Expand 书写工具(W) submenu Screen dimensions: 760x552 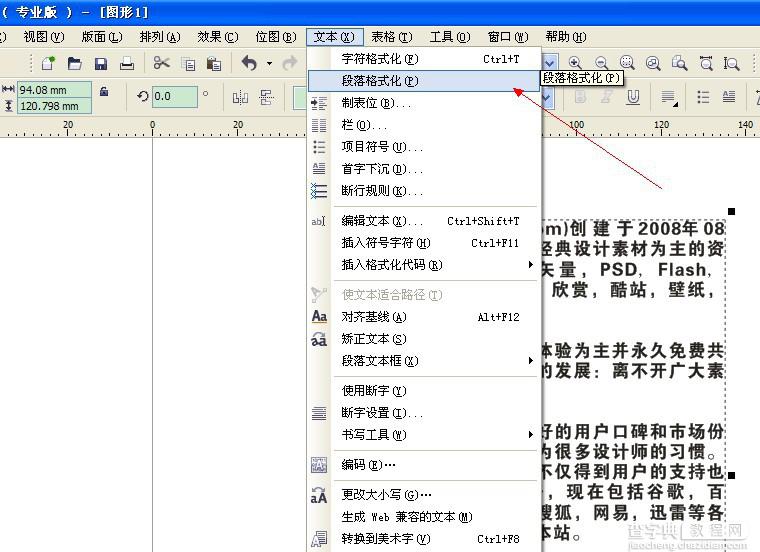(424, 435)
